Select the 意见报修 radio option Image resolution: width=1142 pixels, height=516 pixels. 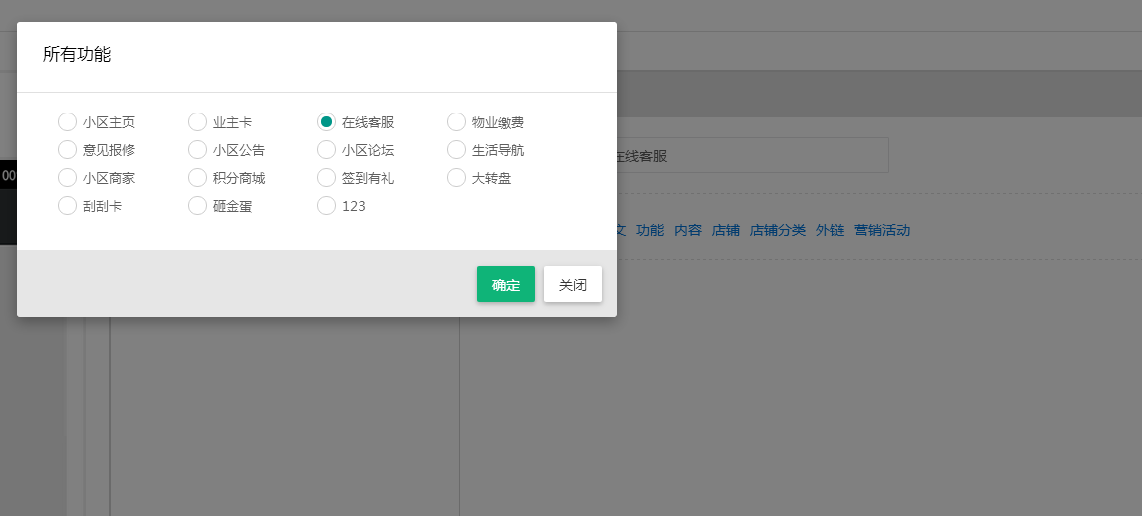[68, 149]
